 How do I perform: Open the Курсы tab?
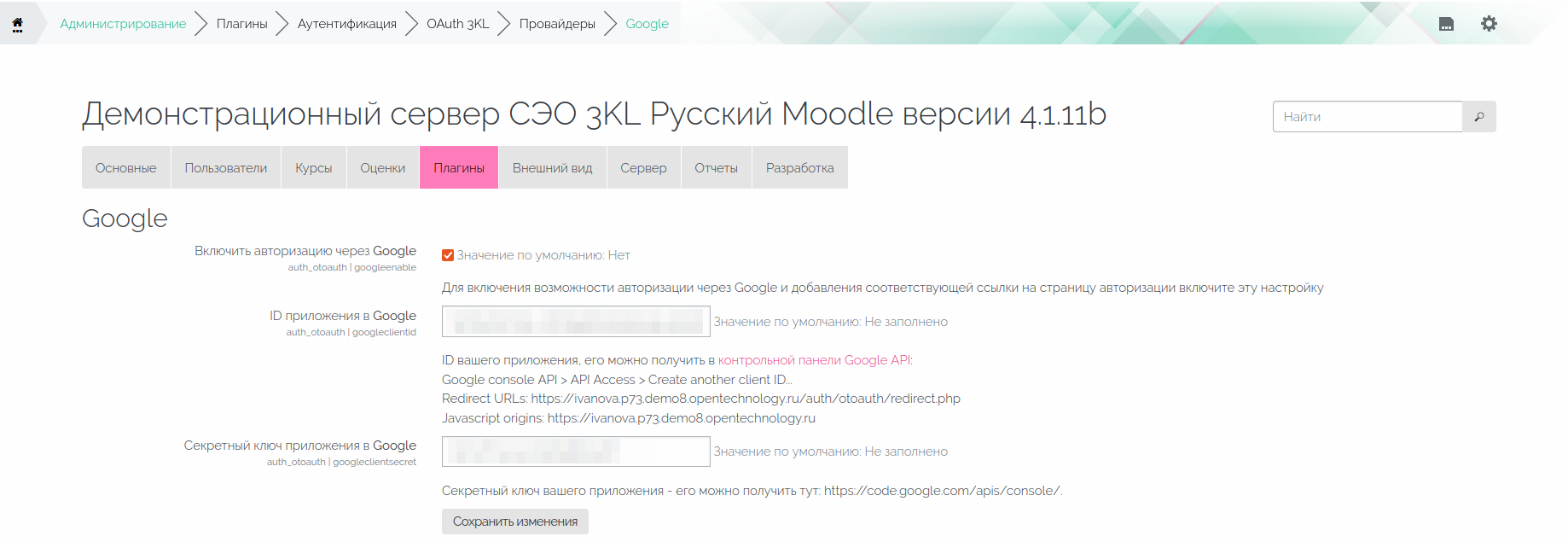[x=314, y=167]
